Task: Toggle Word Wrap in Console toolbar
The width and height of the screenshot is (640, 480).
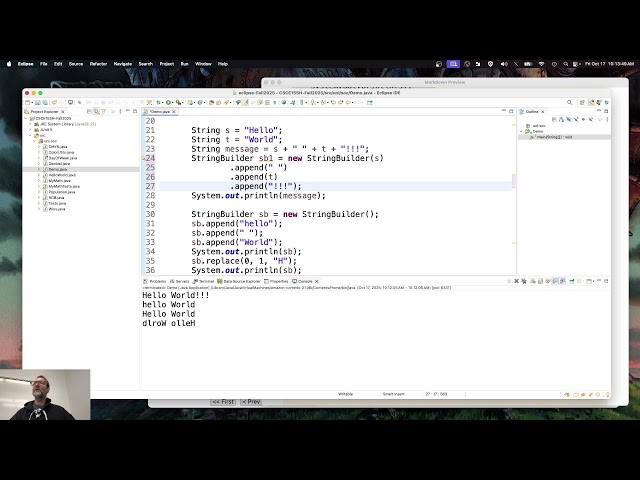Action: pos(548,281)
